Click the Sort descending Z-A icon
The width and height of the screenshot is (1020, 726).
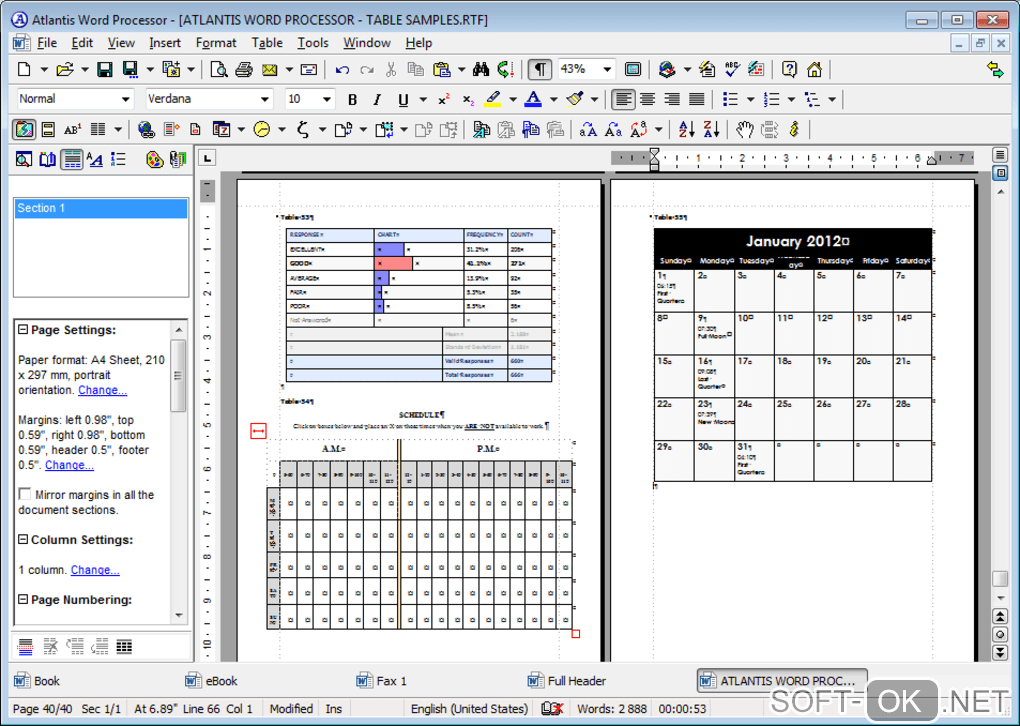tap(711, 129)
